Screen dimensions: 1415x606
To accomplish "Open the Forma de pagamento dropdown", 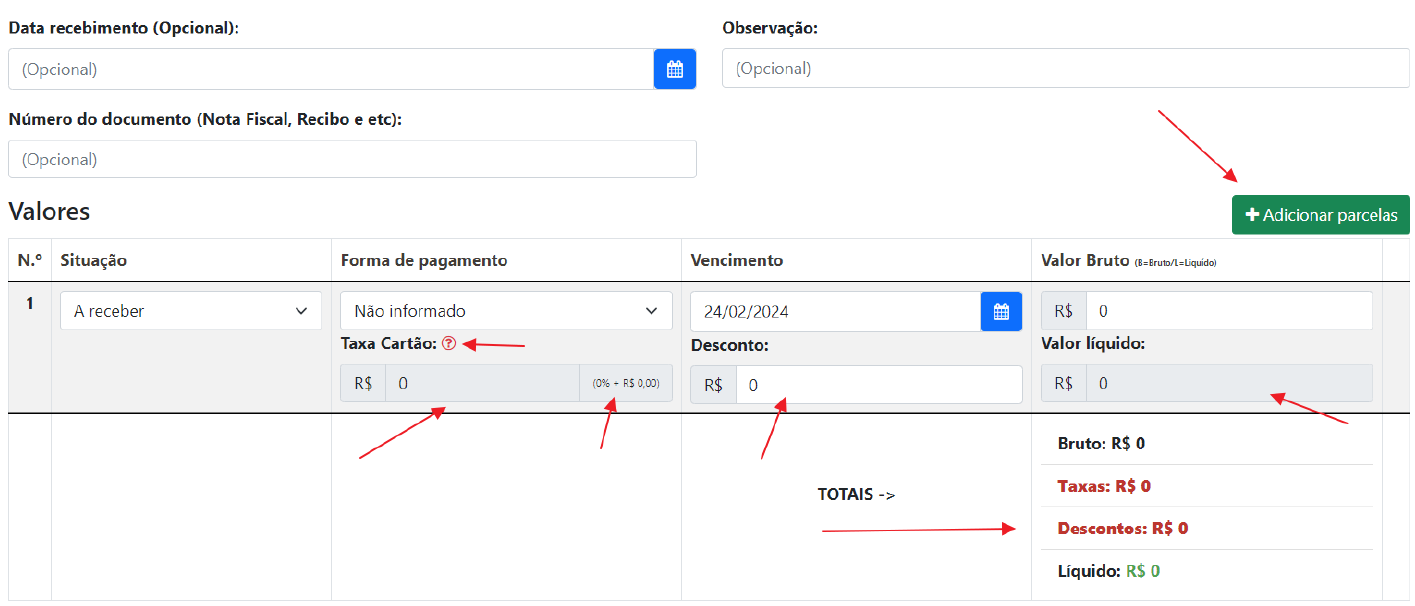I will 506,311.
